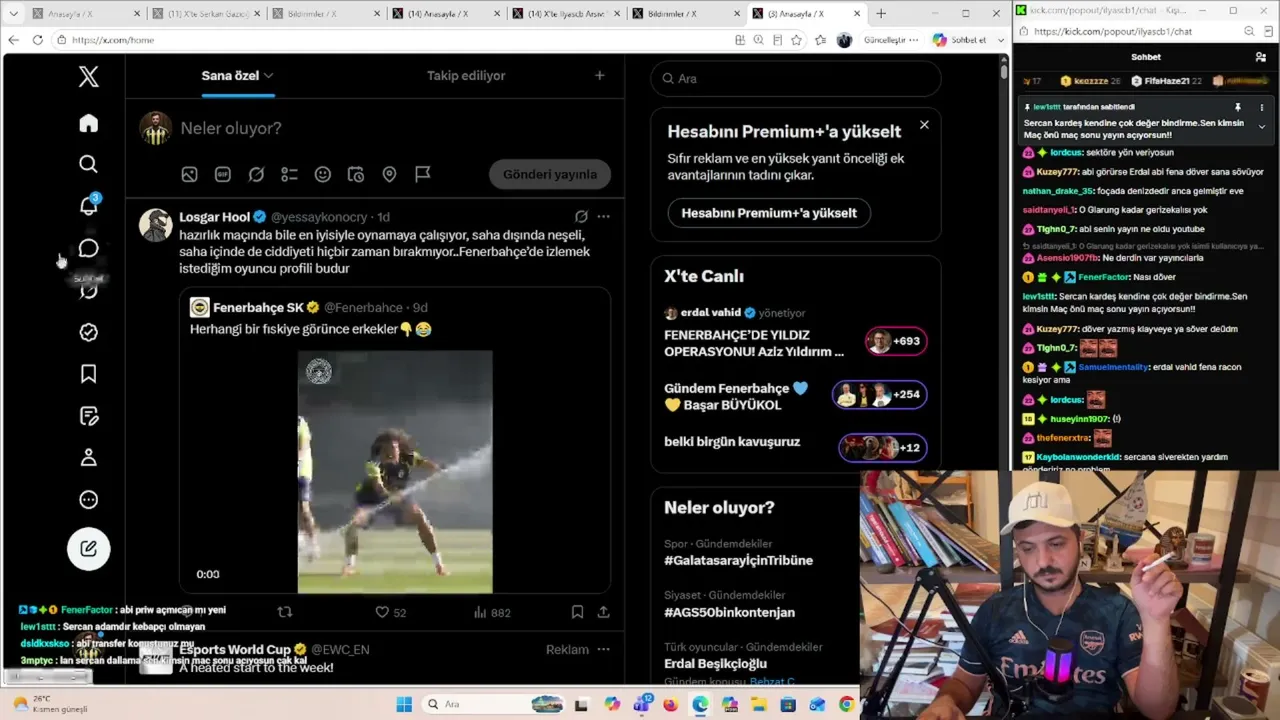Schedule the post with the calendar icon
The image size is (1280, 720).
click(x=356, y=174)
